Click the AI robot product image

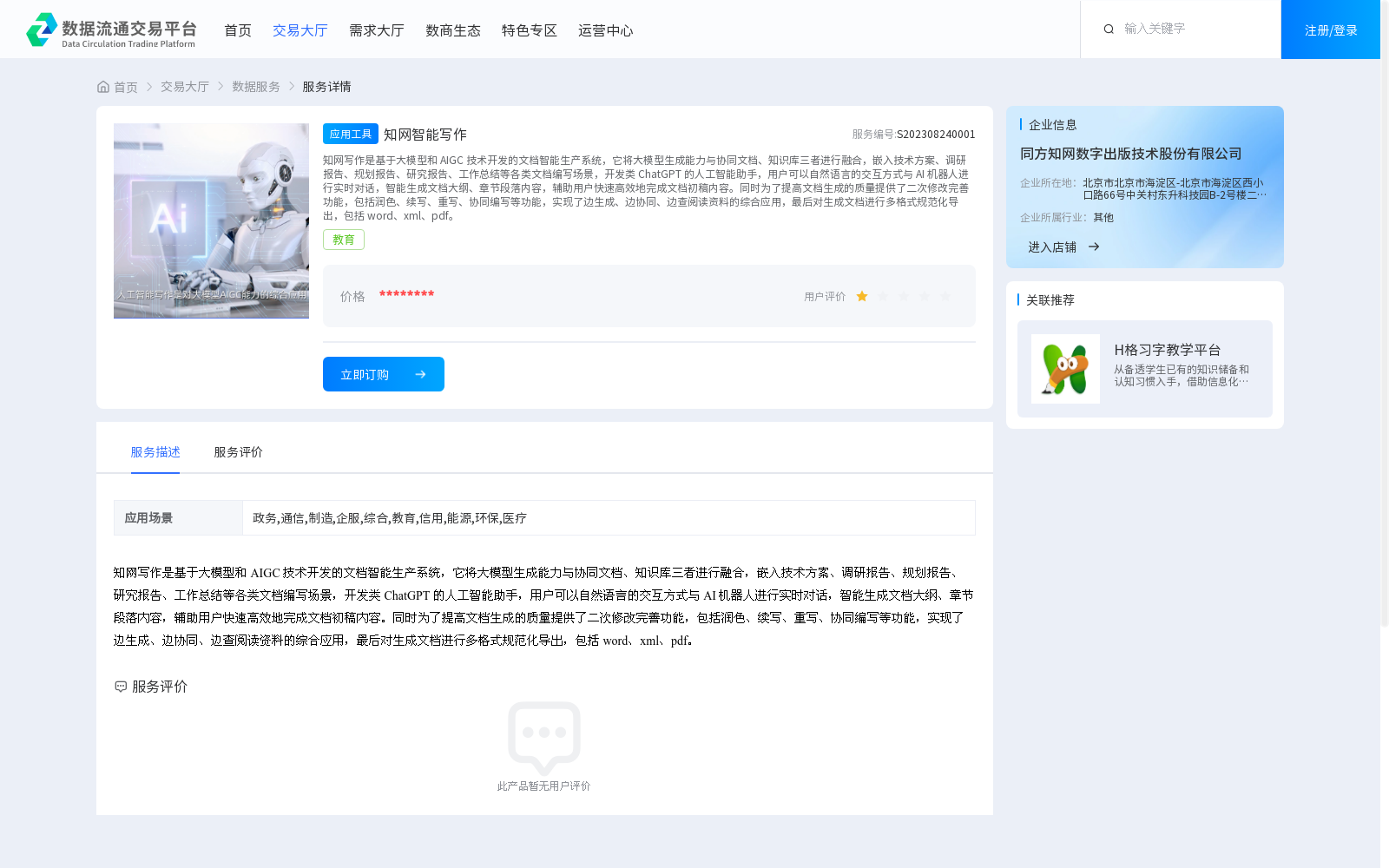click(x=211, y=220)
